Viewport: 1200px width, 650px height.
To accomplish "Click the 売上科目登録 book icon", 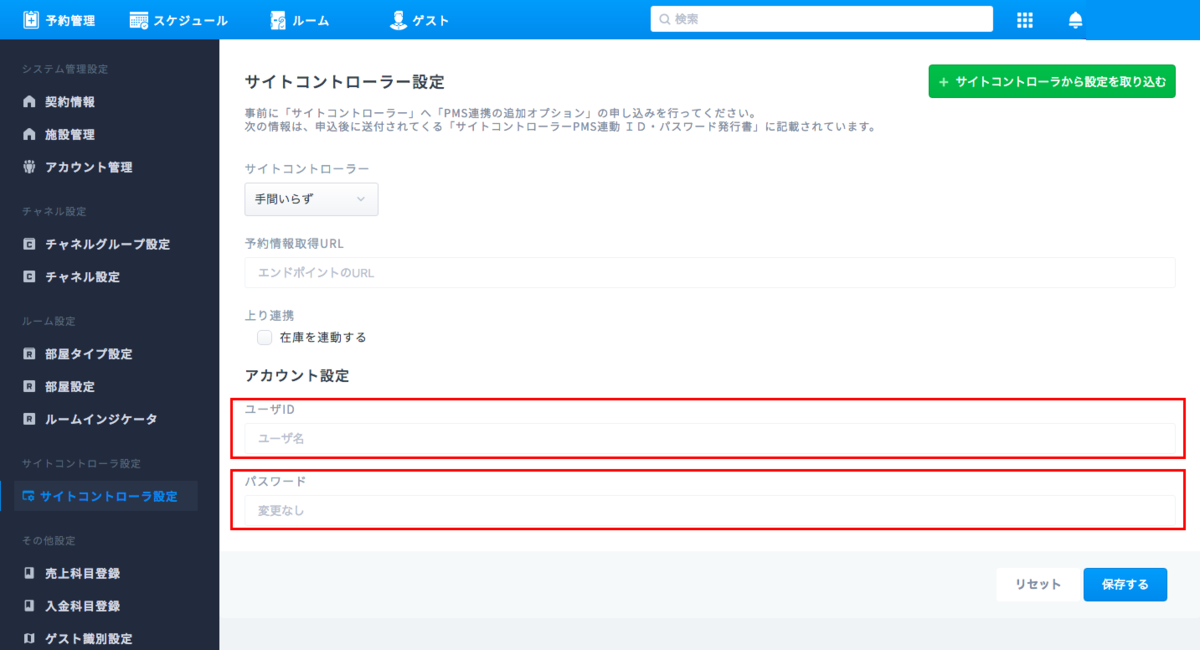I will click(x=29, y=573).
